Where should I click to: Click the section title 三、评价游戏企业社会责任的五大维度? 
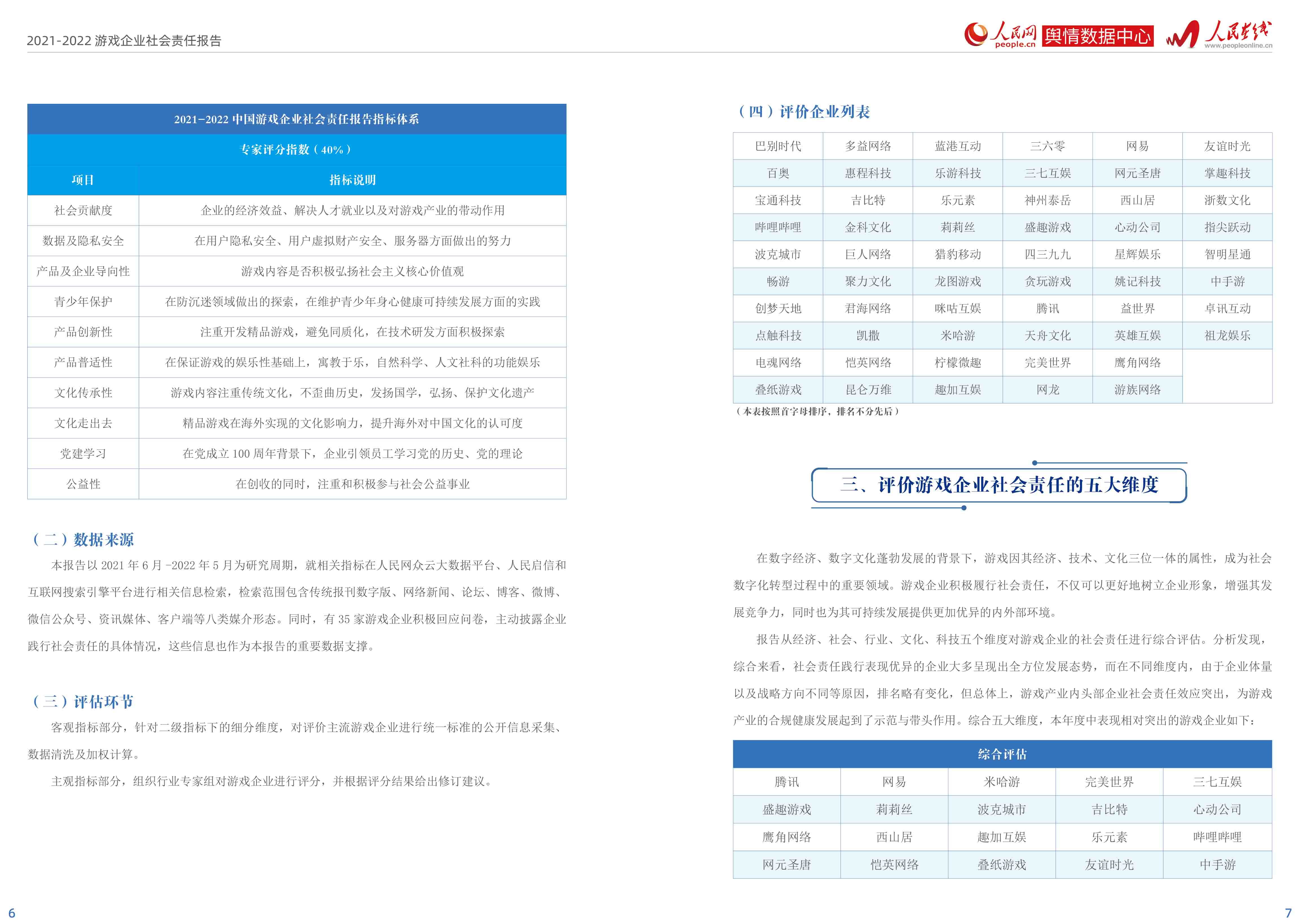pyautogui.click(x=999, y=485)
